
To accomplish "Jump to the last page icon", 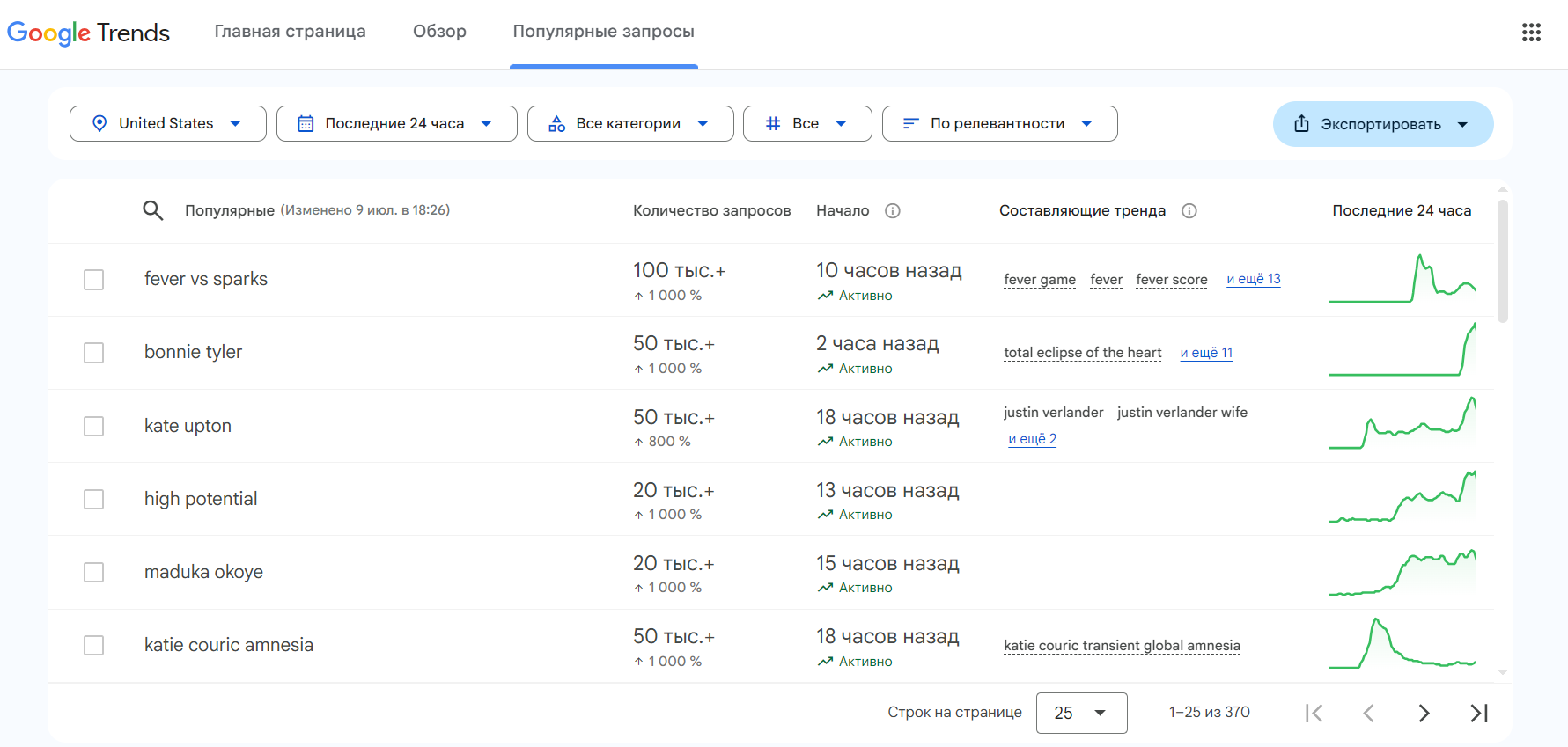I will click(1479, 713).
